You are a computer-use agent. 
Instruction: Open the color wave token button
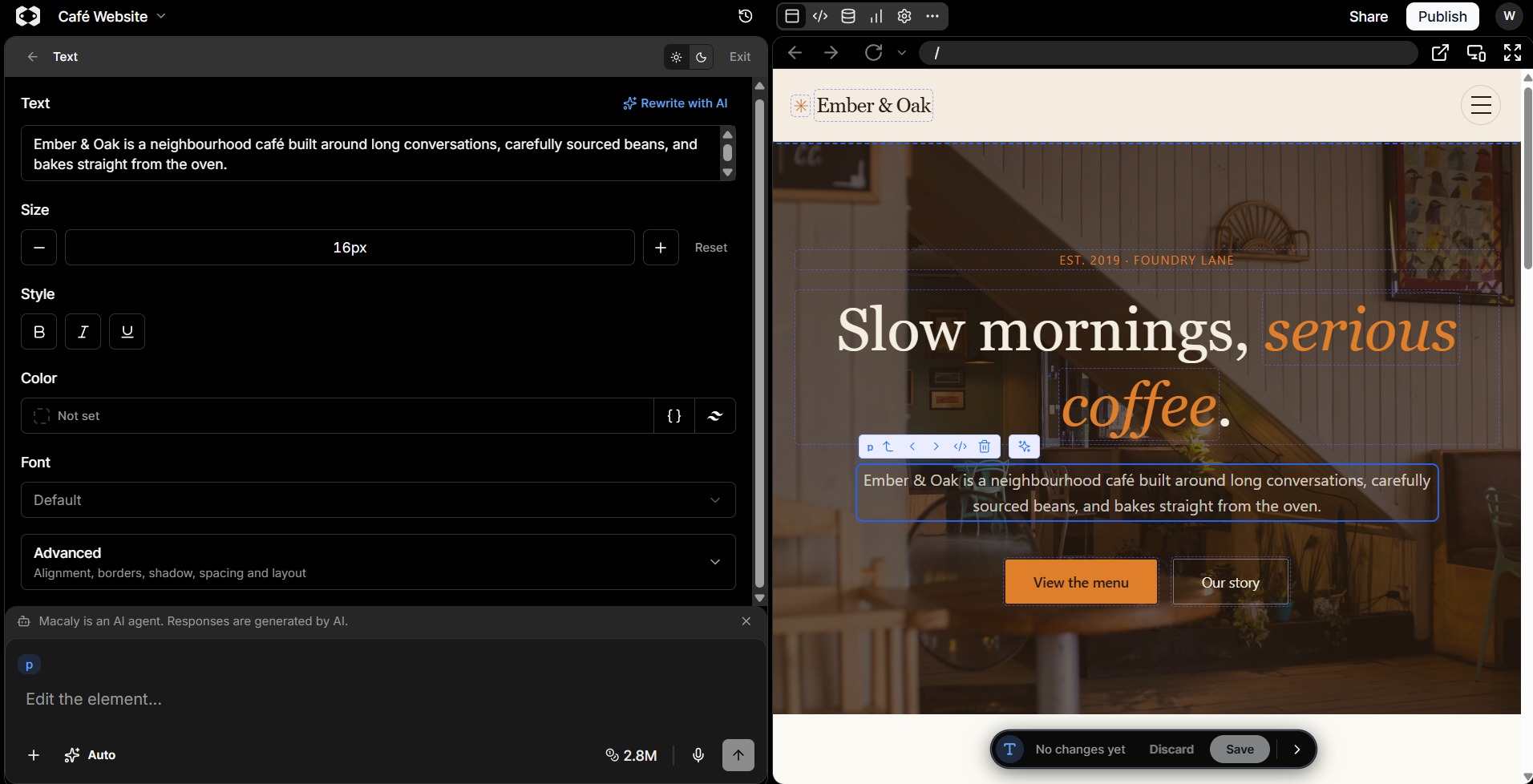click(x=715, y=416)
